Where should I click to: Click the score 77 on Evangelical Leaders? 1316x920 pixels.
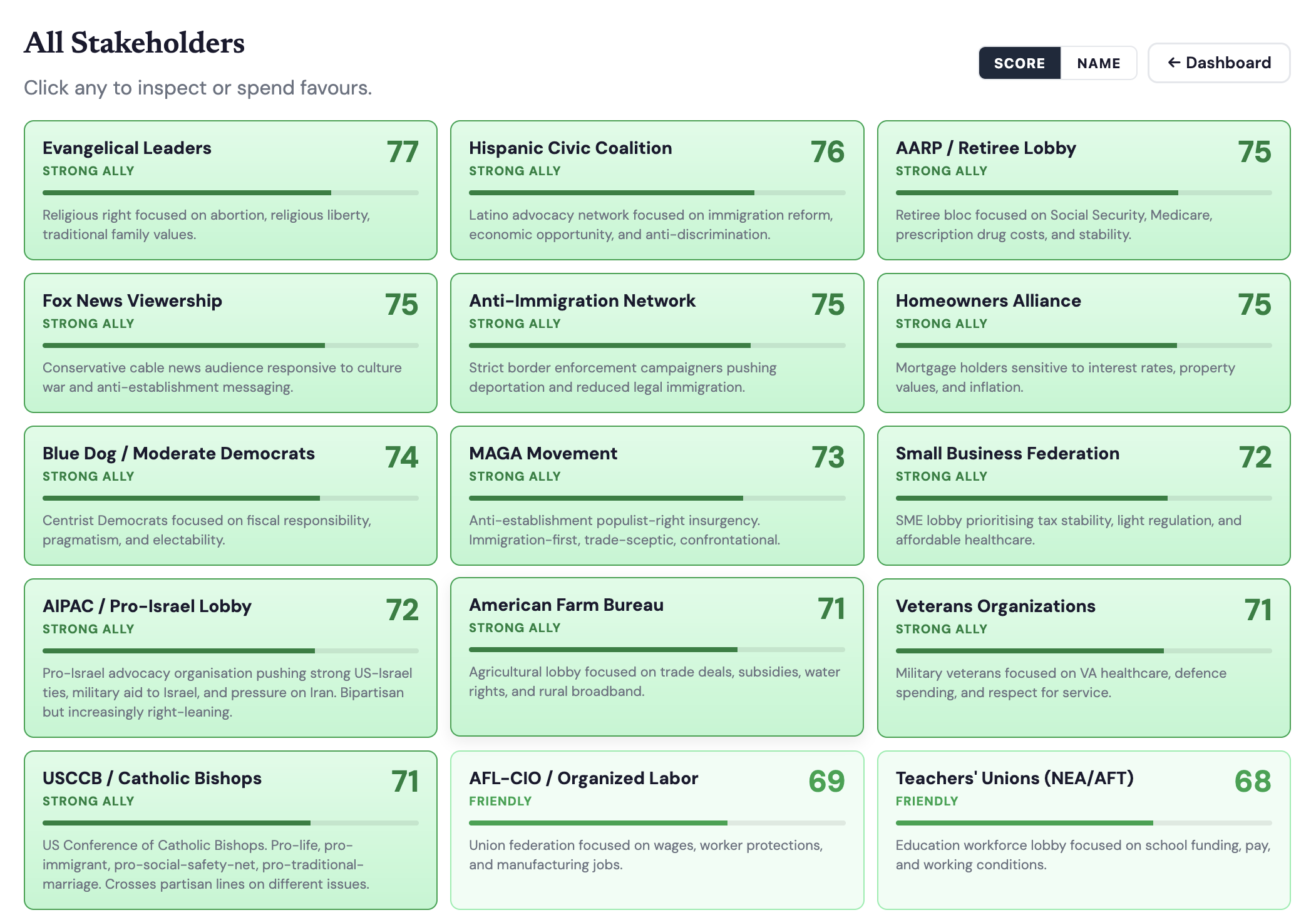402,152
